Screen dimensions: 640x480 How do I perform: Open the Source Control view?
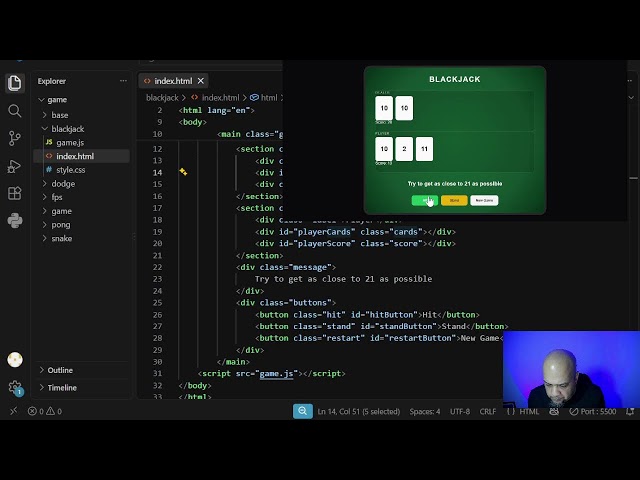click(15, 138)
